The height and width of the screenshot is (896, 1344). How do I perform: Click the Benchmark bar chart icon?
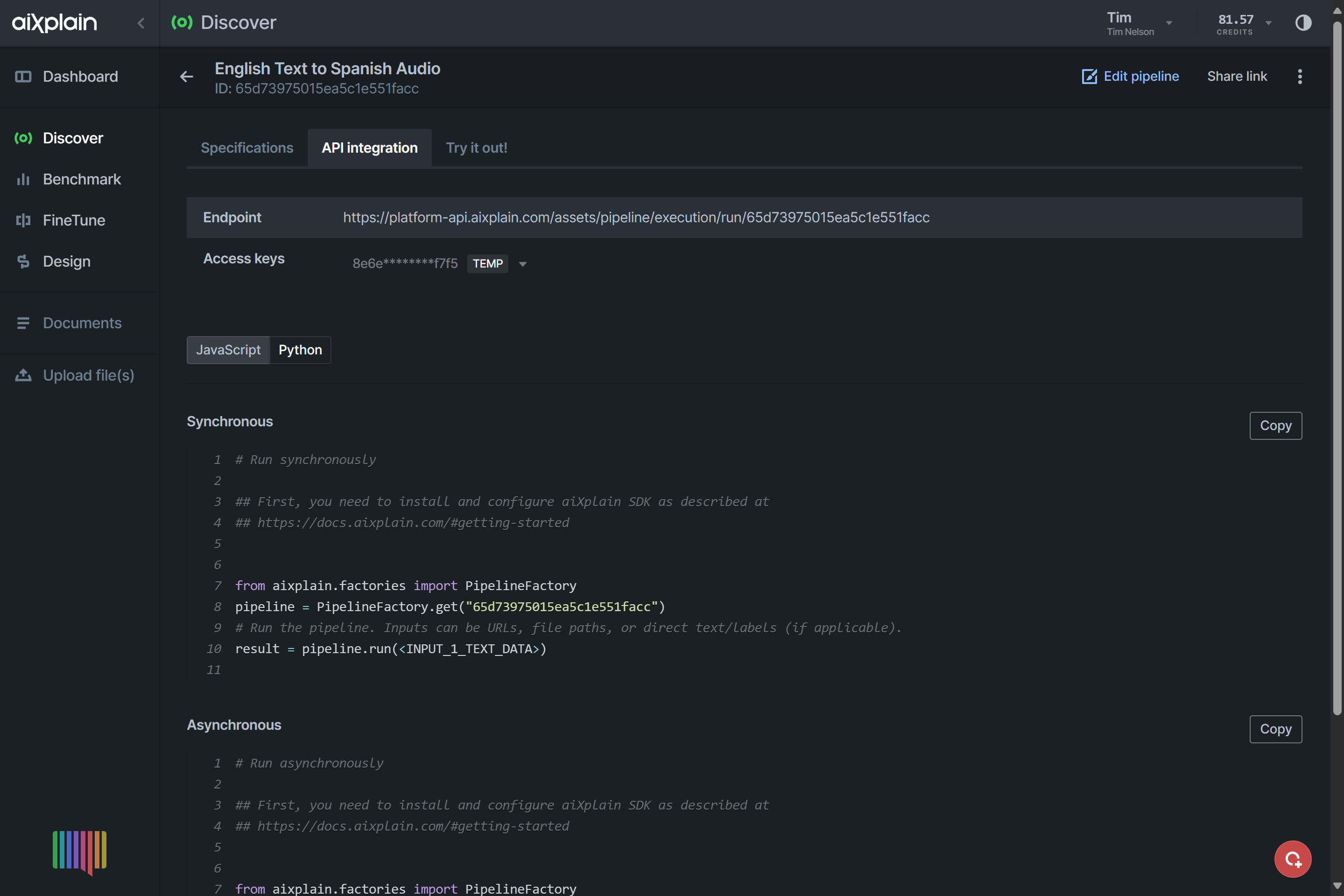(23, 179)
